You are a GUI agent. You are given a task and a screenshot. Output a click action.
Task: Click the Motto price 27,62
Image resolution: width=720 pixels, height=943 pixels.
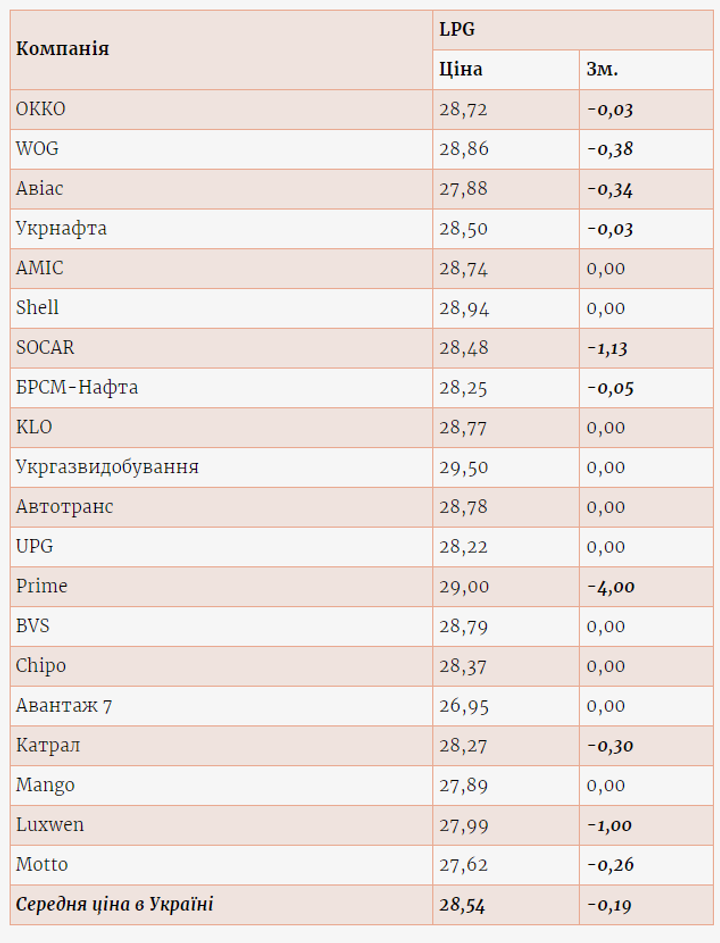(x=463, y=864)
